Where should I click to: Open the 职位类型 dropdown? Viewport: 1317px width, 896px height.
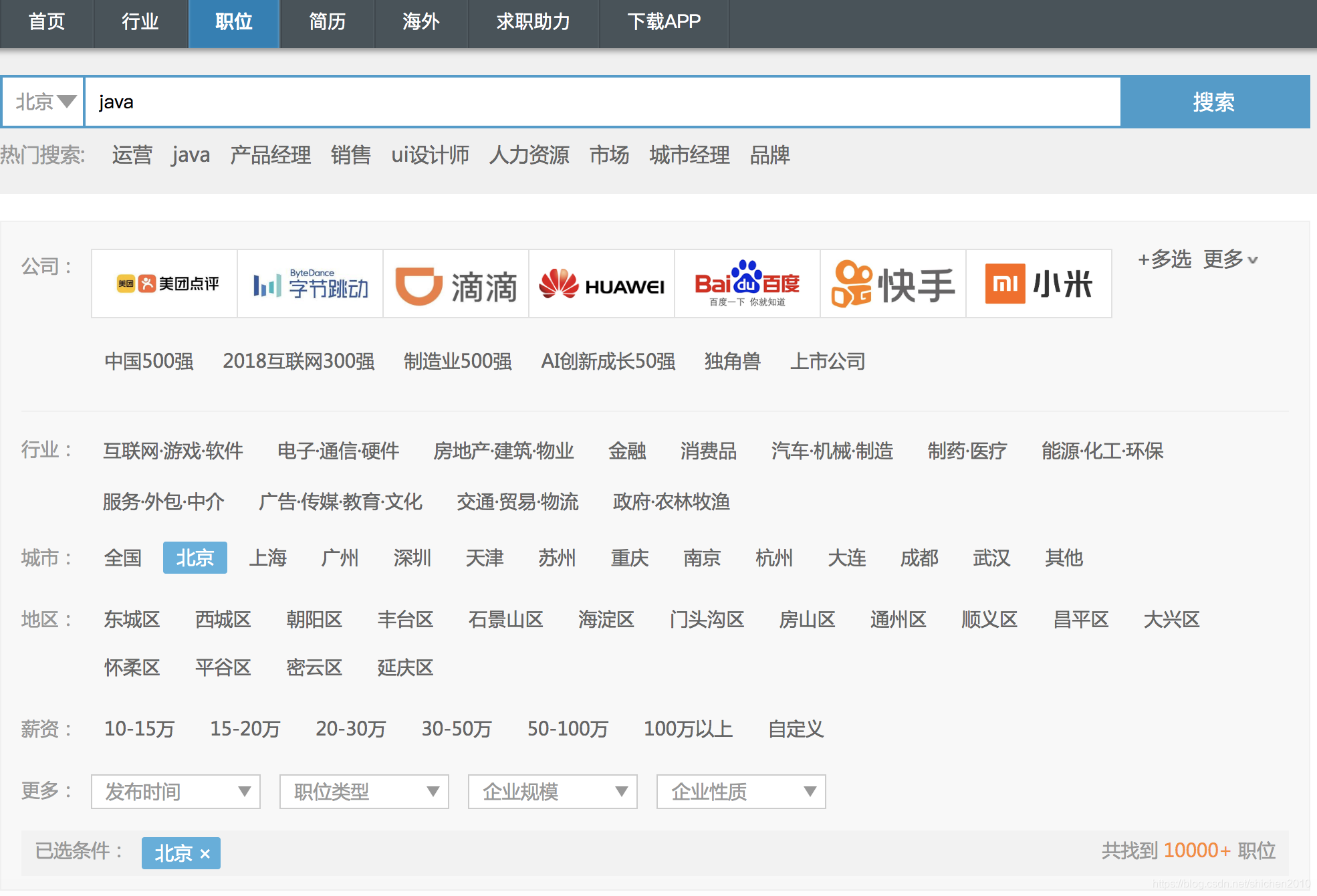point(364,792)
